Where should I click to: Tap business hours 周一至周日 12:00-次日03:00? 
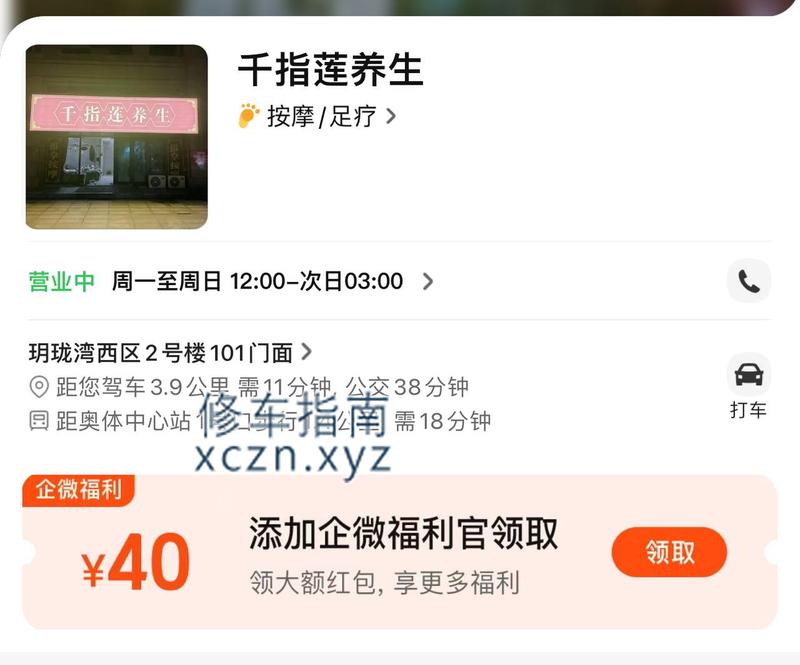258,281
